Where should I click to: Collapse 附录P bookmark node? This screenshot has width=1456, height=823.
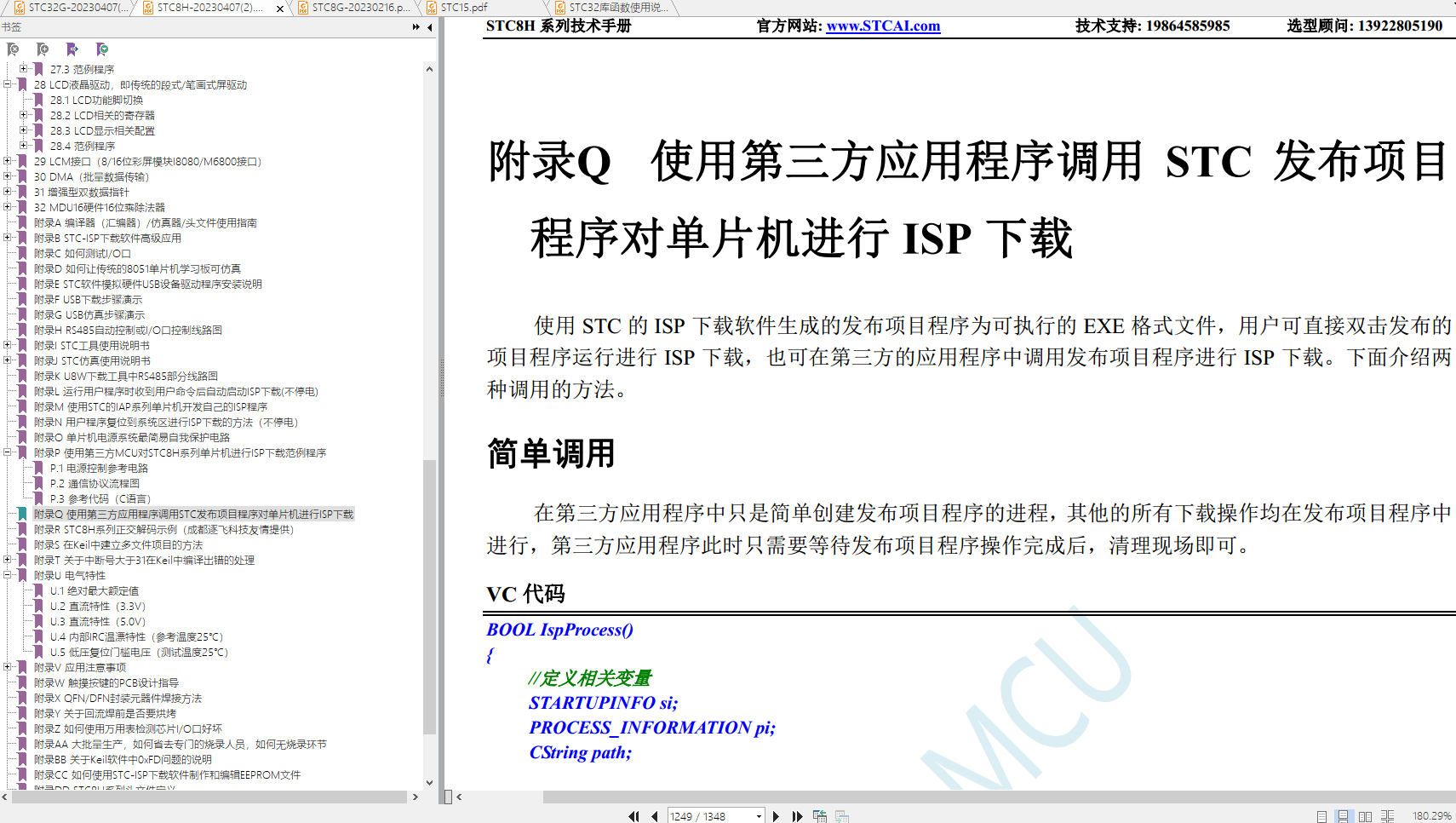(8, 452)
